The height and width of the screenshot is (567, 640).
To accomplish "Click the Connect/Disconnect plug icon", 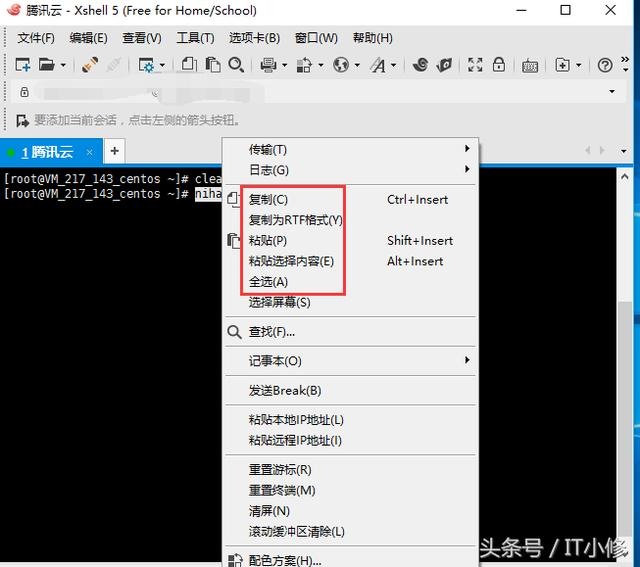I will coord(90,64).
